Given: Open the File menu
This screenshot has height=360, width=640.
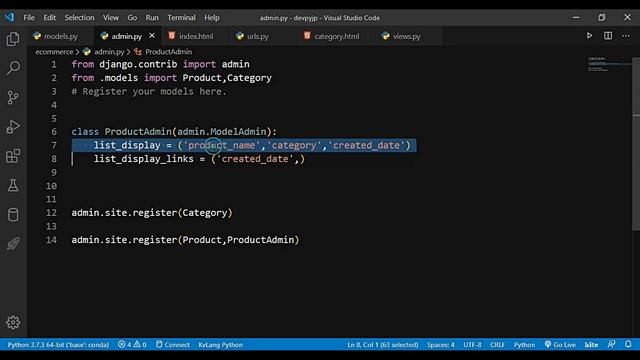Looking at the screenshot, I should pos(29,18).
